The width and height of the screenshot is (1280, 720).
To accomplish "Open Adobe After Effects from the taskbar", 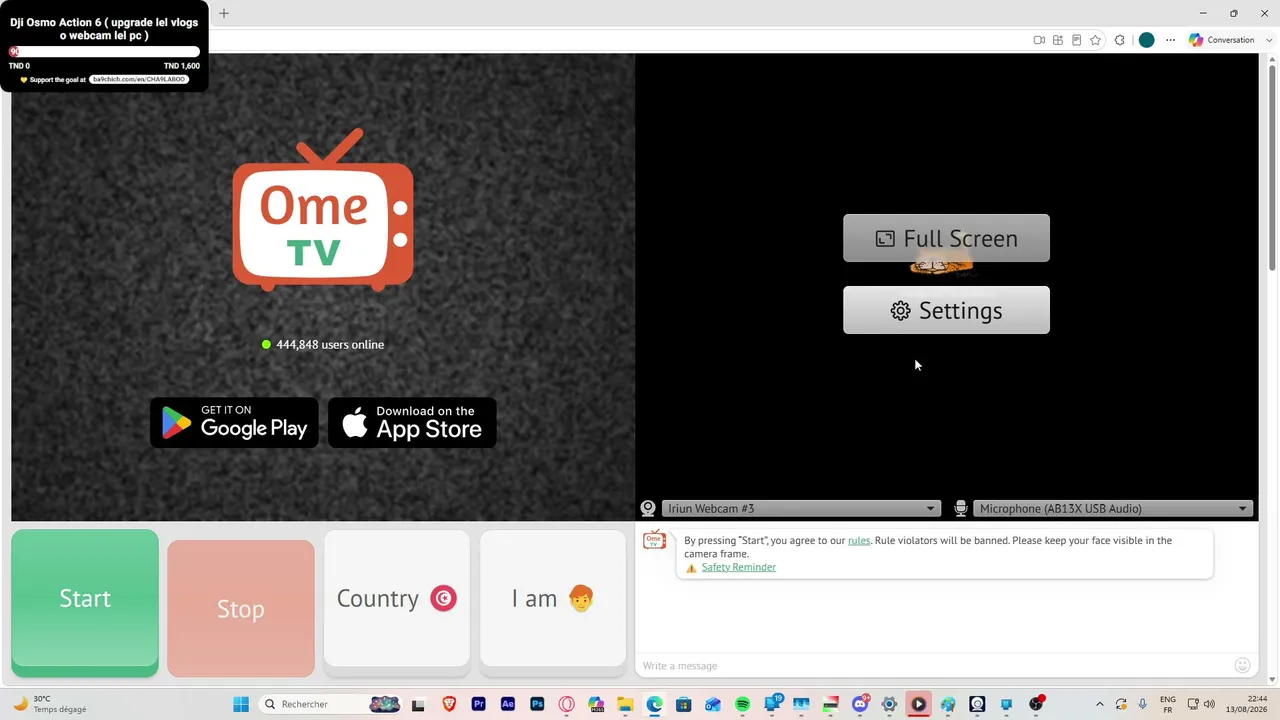I will coord(507,704).
